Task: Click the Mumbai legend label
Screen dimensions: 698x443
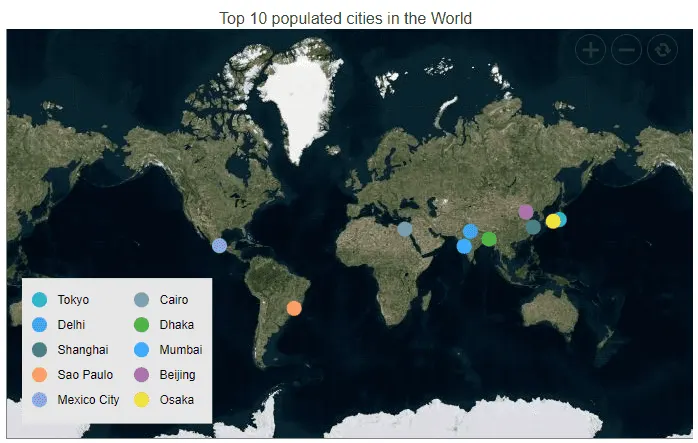Action: (181, 350)
